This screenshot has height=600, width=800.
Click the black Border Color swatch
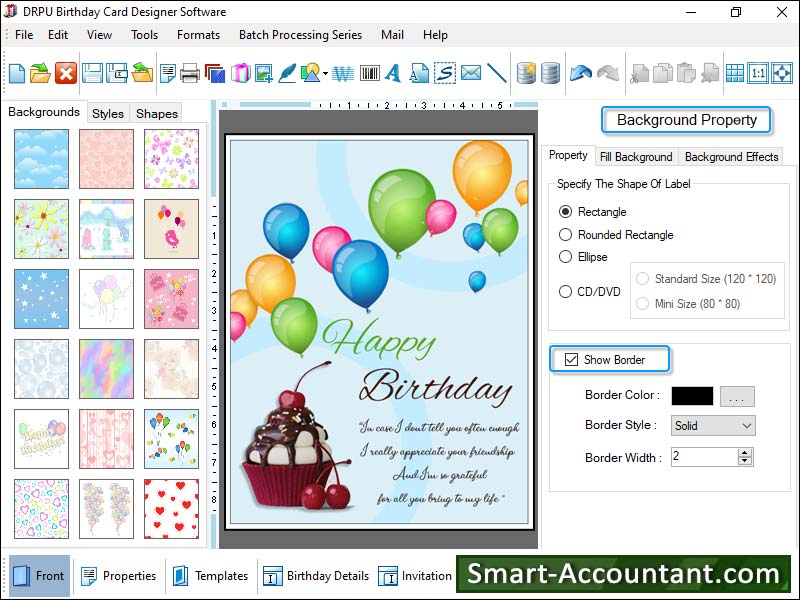point(692,396)
